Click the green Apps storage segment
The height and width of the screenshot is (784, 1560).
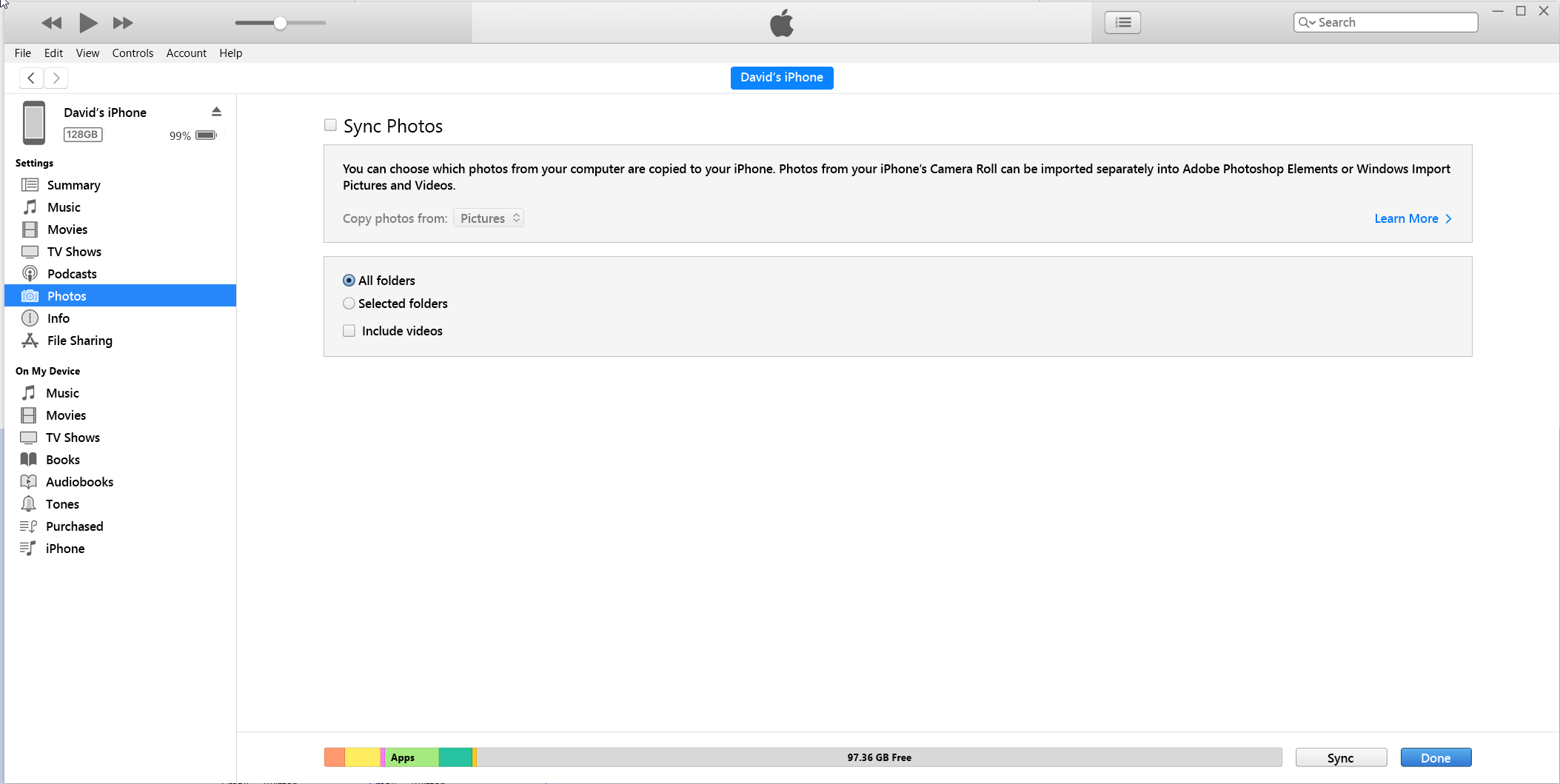pyautogui.click(x=412, y=757)
